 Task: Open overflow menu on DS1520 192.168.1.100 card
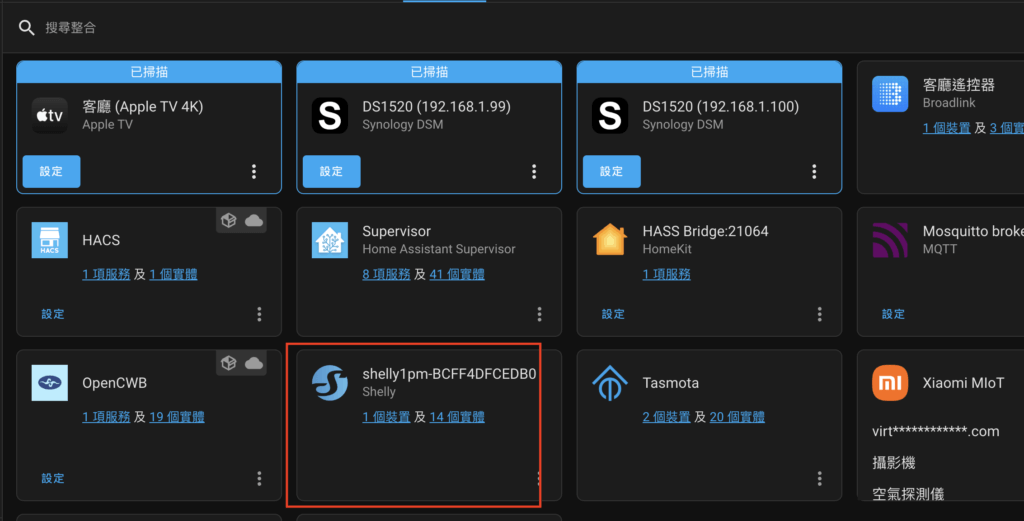click(x=814, y=172)
